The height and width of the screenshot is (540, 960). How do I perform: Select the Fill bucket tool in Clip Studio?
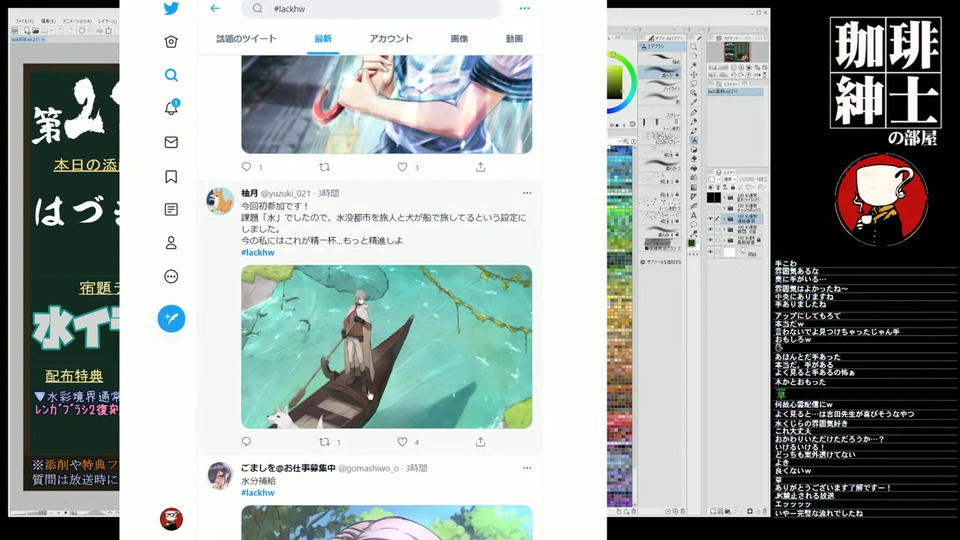[694, 168]
